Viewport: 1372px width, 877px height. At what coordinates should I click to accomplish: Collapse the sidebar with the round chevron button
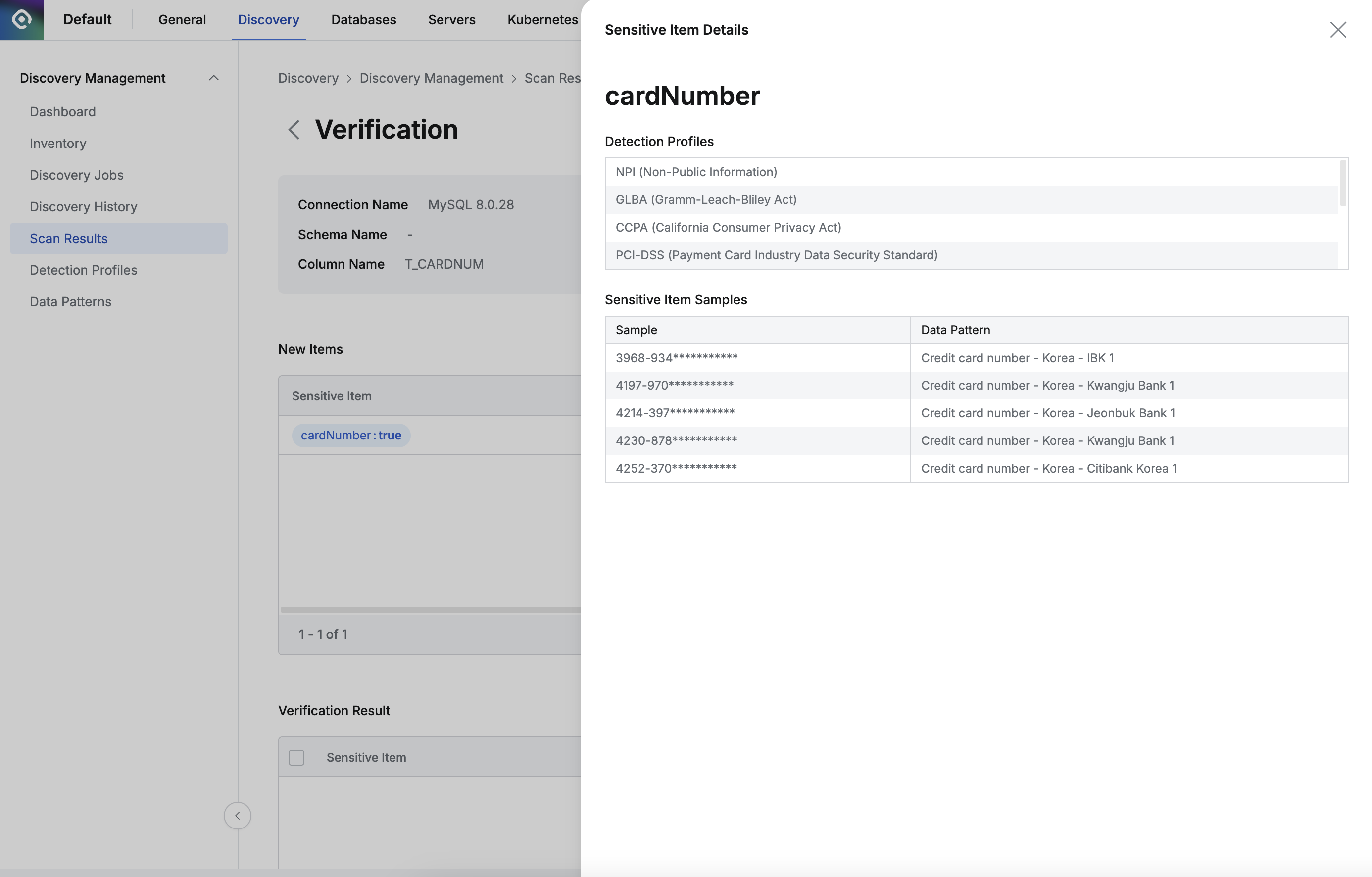237,816
